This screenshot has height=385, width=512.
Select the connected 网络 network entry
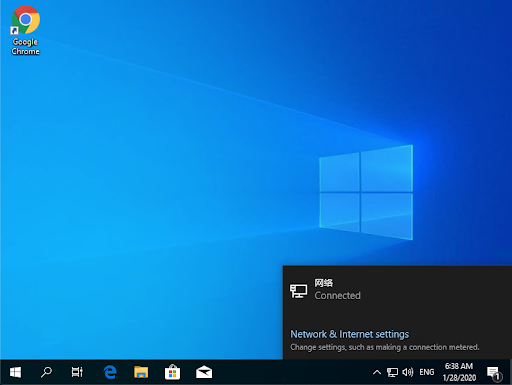pyautogui.click(x=397, y=290)
